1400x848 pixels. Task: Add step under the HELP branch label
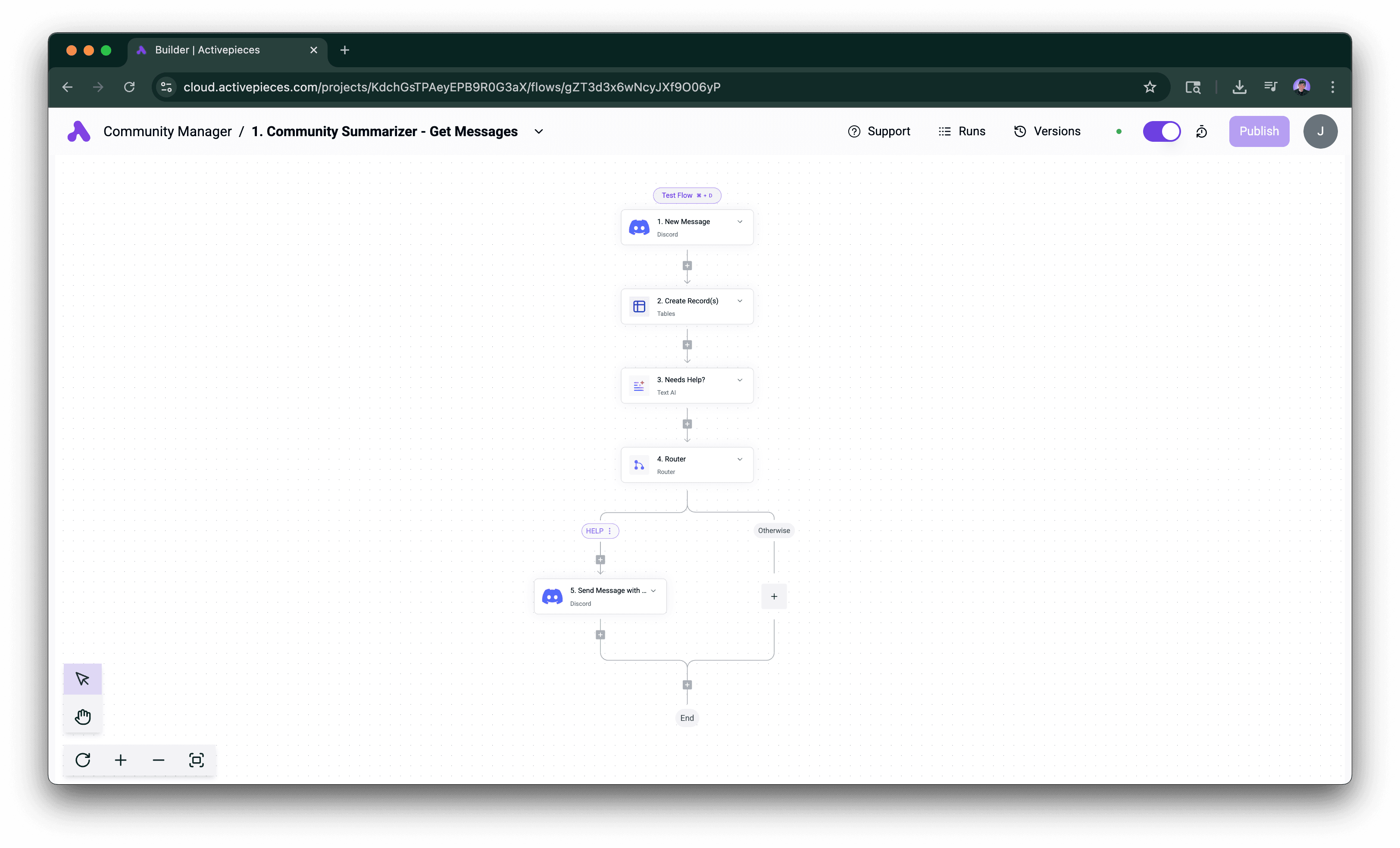[600, 559]
